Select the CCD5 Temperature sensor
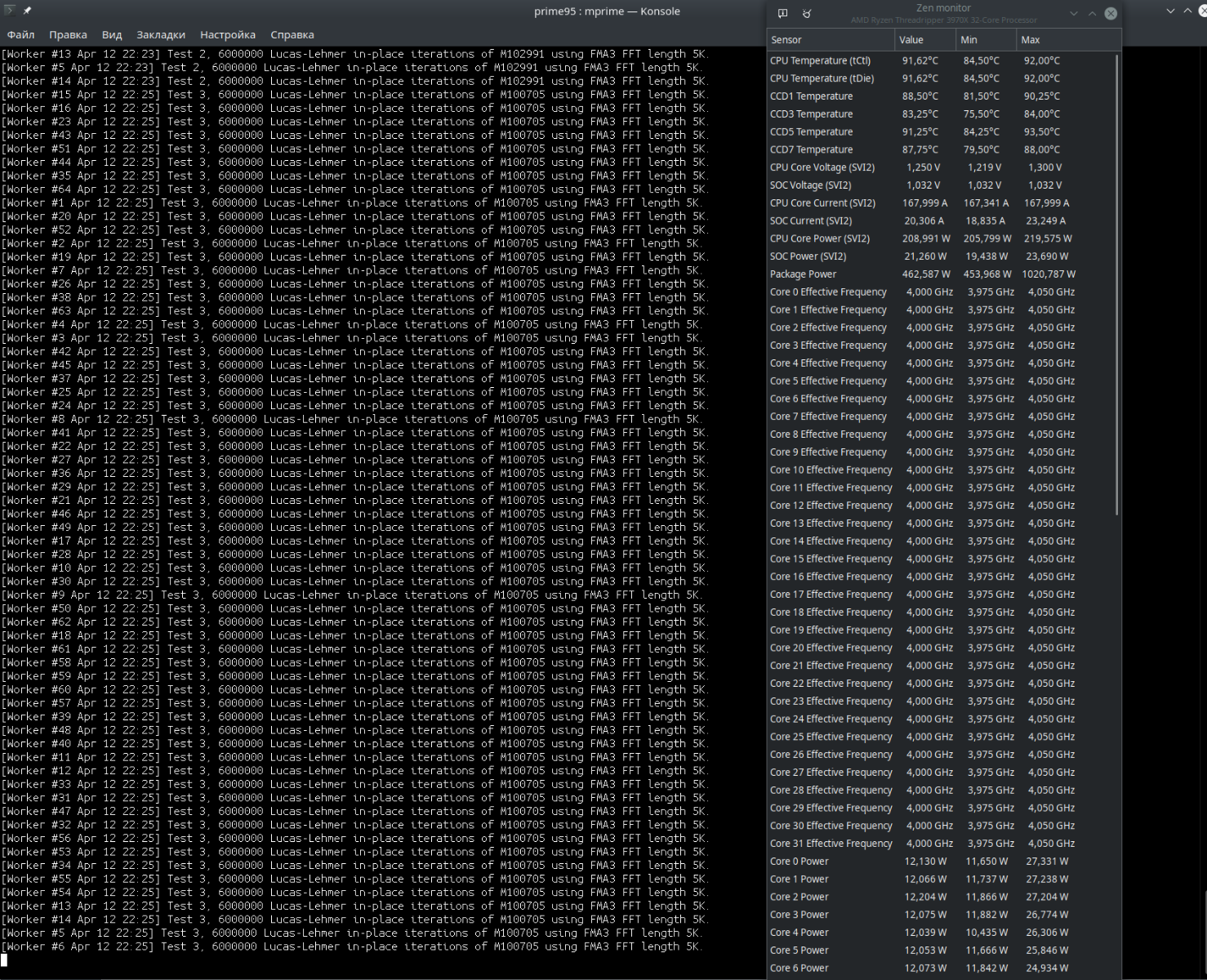Screen dimensions: 1207x980 point(941,132)
